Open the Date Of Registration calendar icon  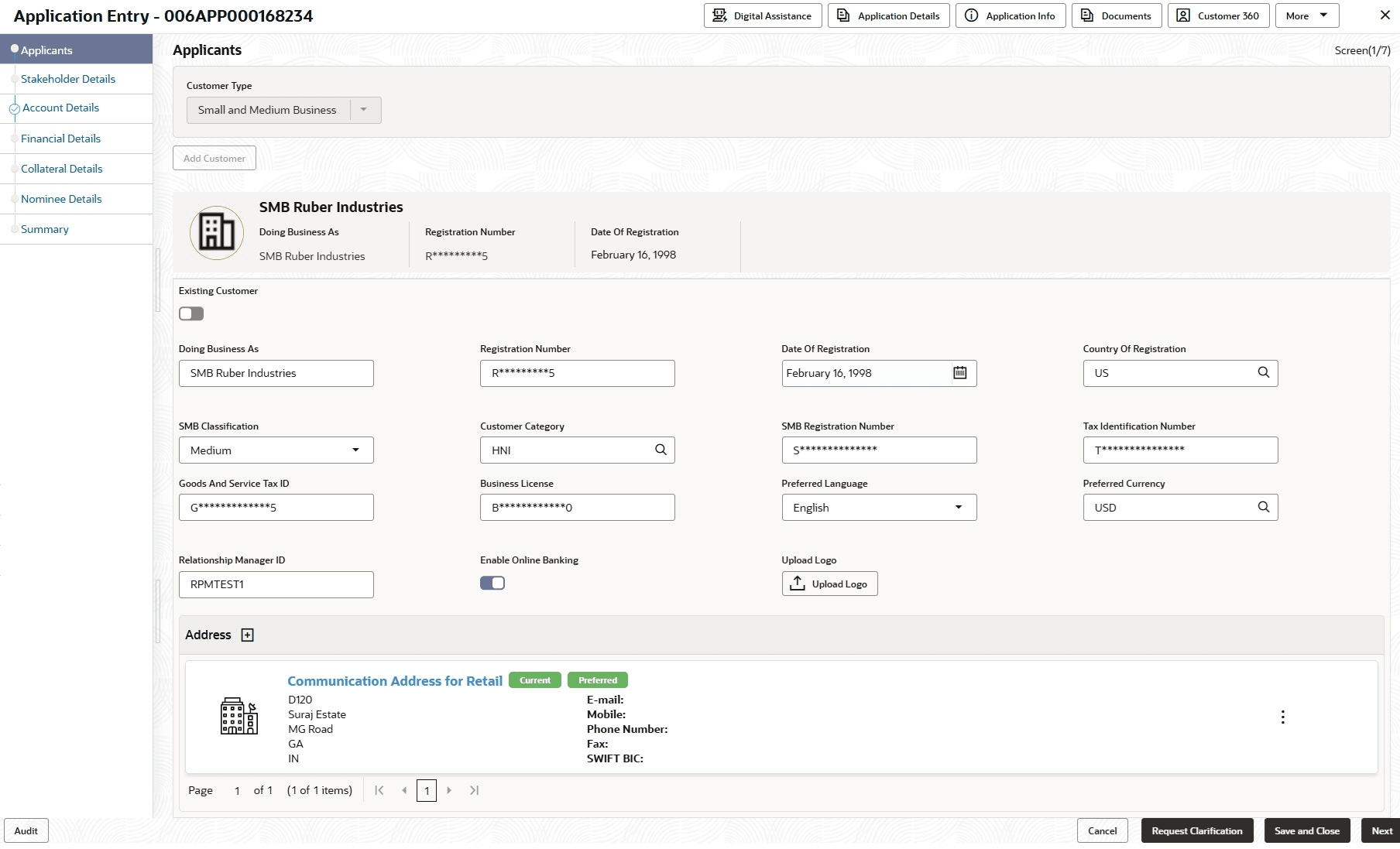pyautogui.click(x=959, y=373)
